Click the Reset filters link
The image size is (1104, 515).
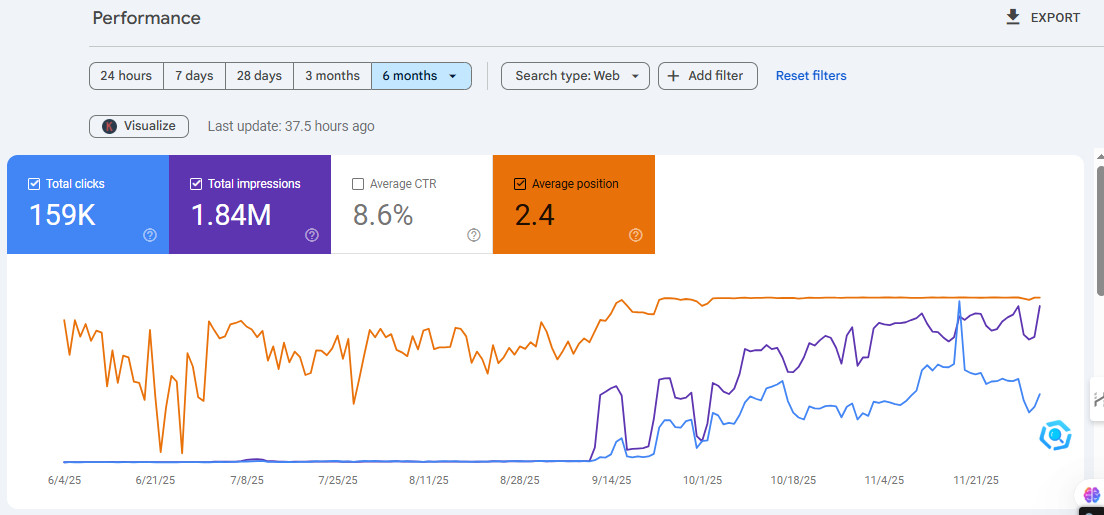[x=811, y=76]
